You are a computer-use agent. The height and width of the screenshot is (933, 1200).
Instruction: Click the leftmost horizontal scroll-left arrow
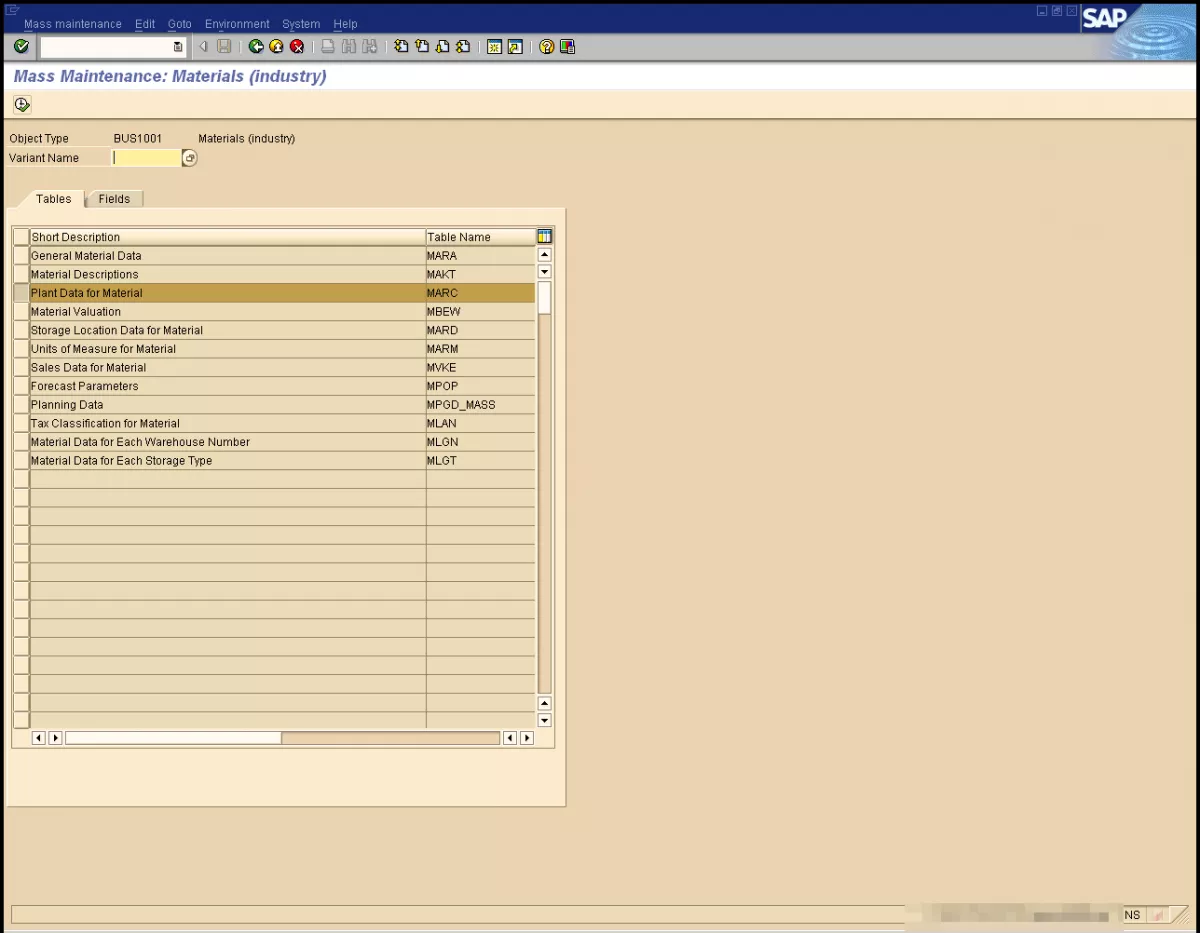coord(39,738)
